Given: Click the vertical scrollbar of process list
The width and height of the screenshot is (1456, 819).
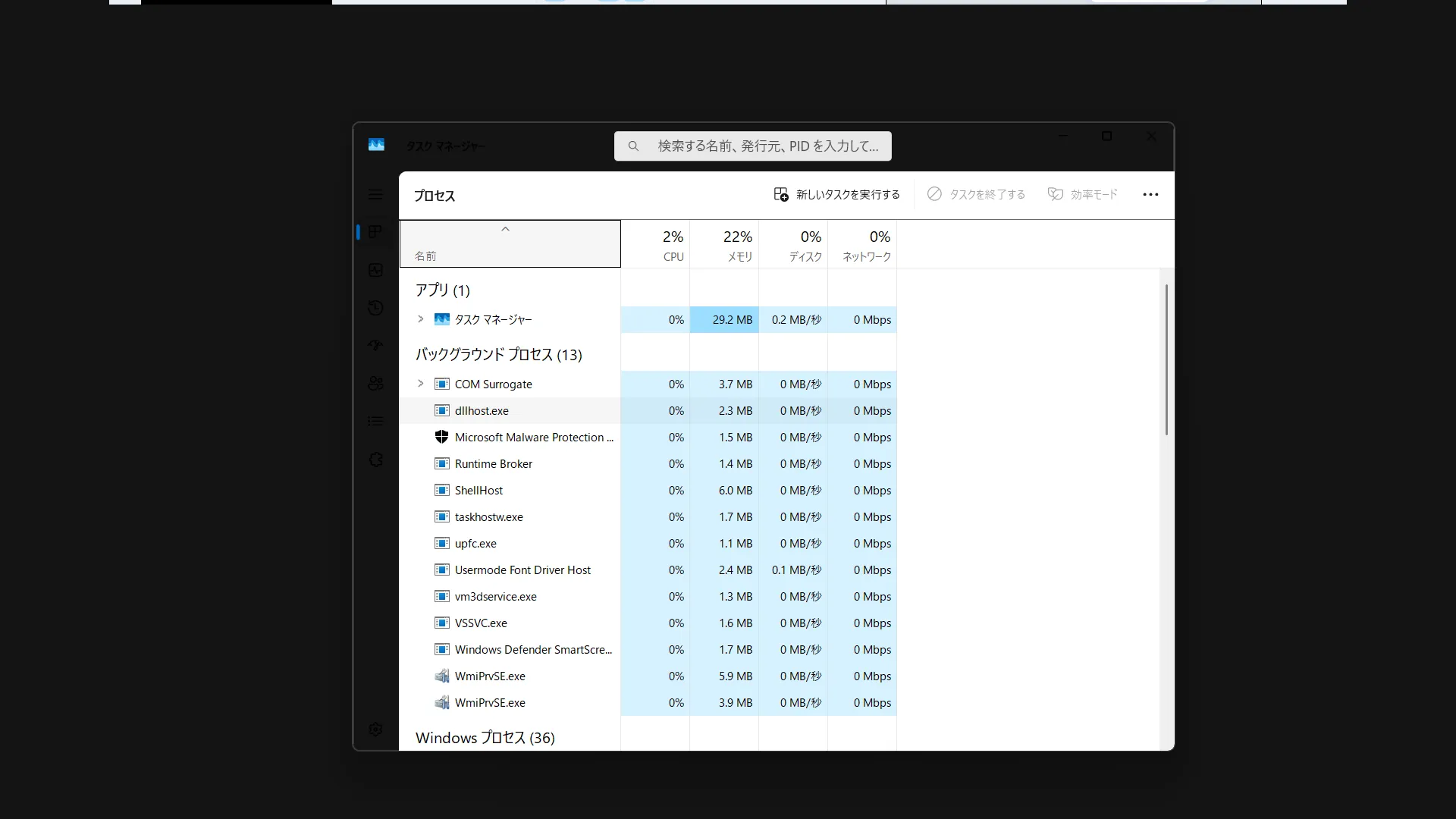Looking at the screenshot, I should pyautogui.click(x=1166, y=360).
